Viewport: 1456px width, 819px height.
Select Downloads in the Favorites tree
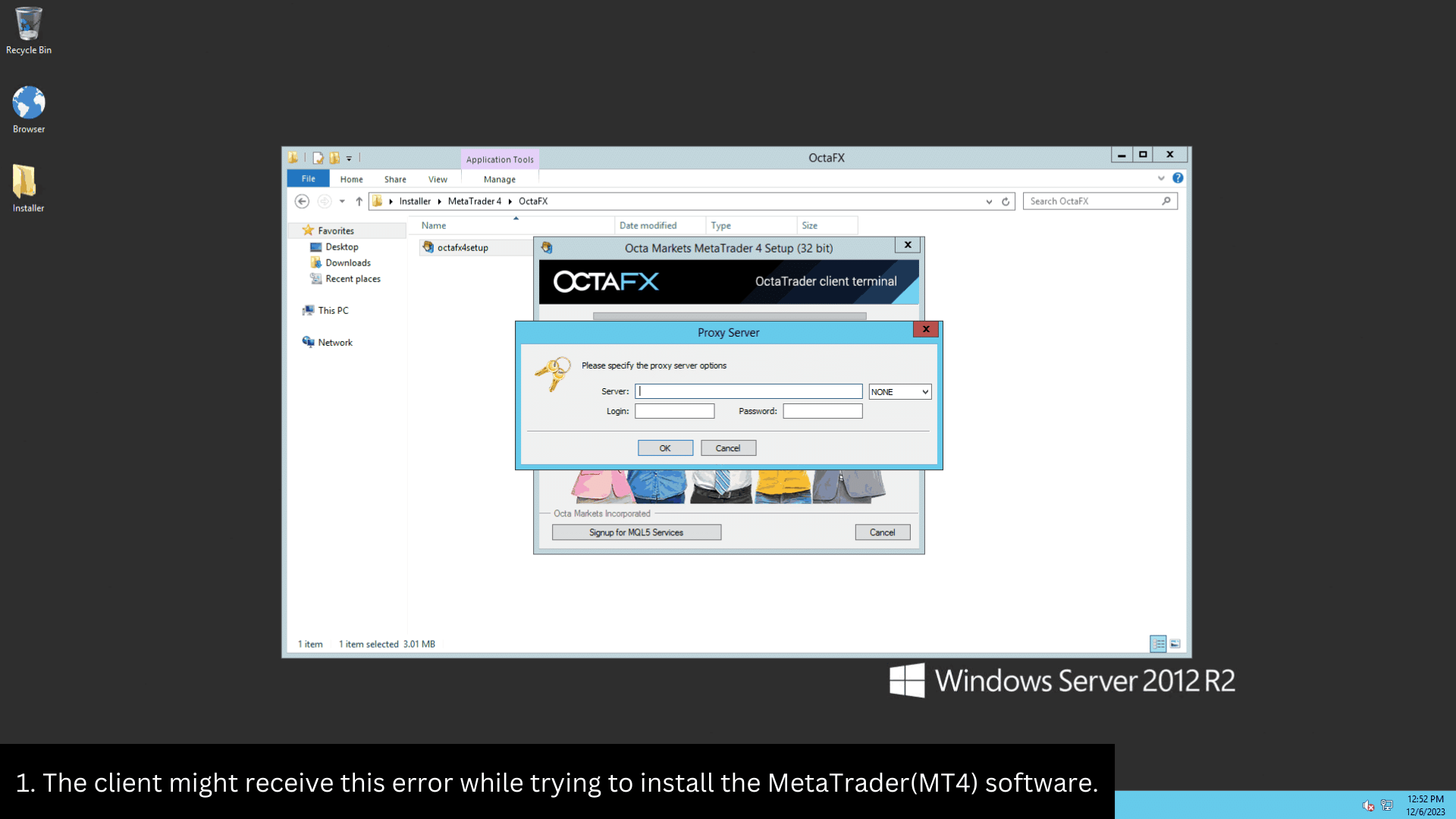348,262
